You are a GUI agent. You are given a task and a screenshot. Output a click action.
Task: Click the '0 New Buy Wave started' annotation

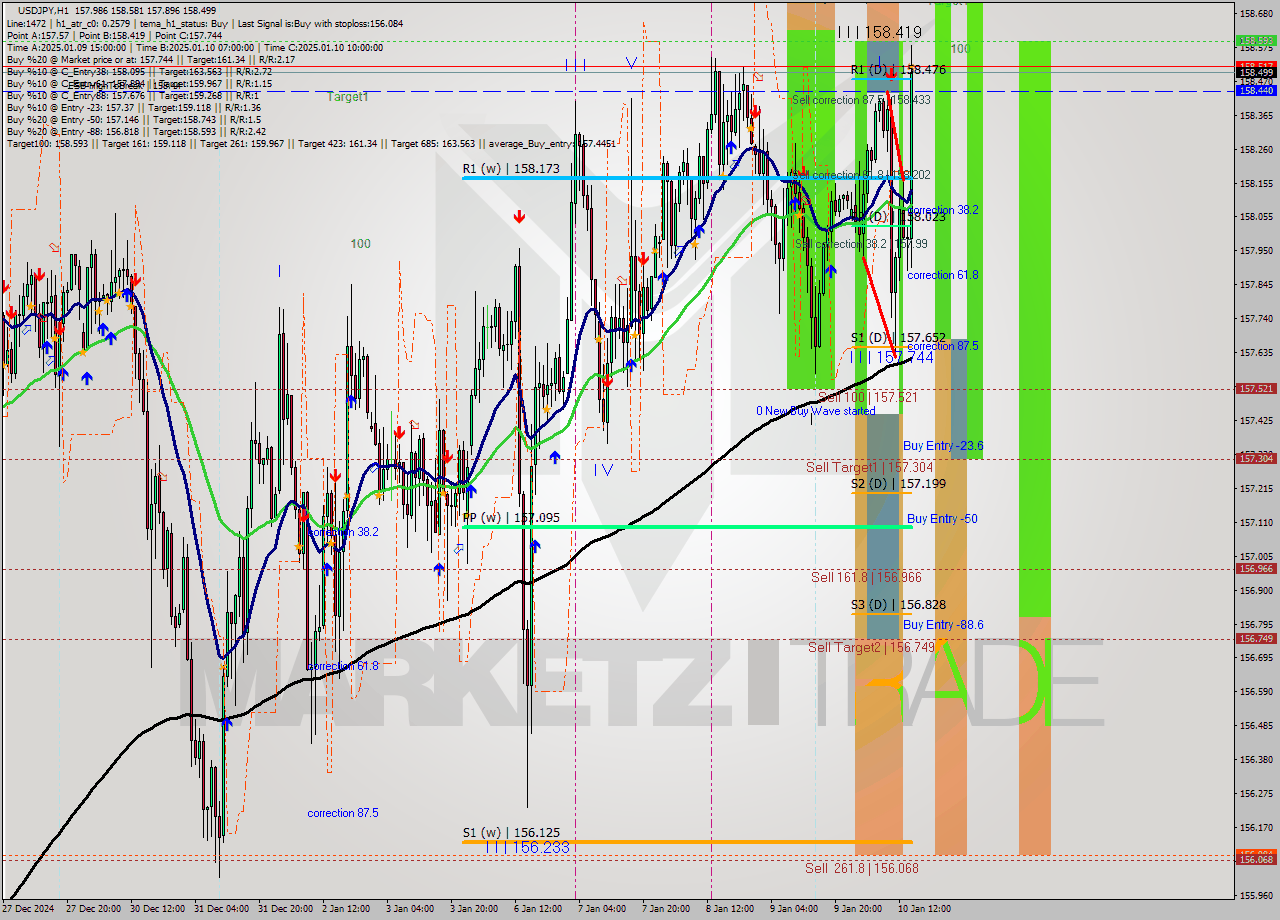click(x=815, y=411)
